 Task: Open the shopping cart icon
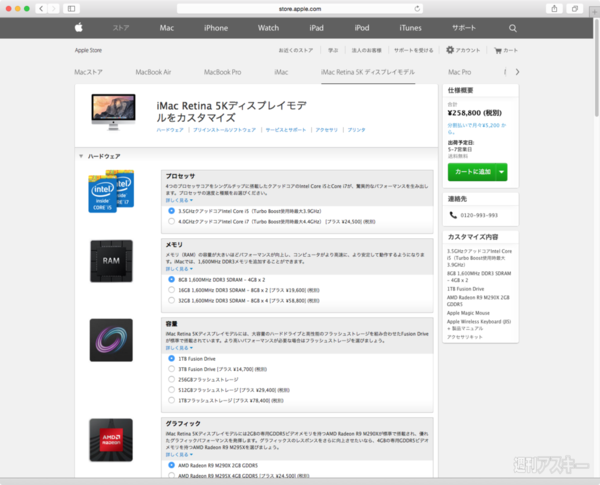[497, 50]
